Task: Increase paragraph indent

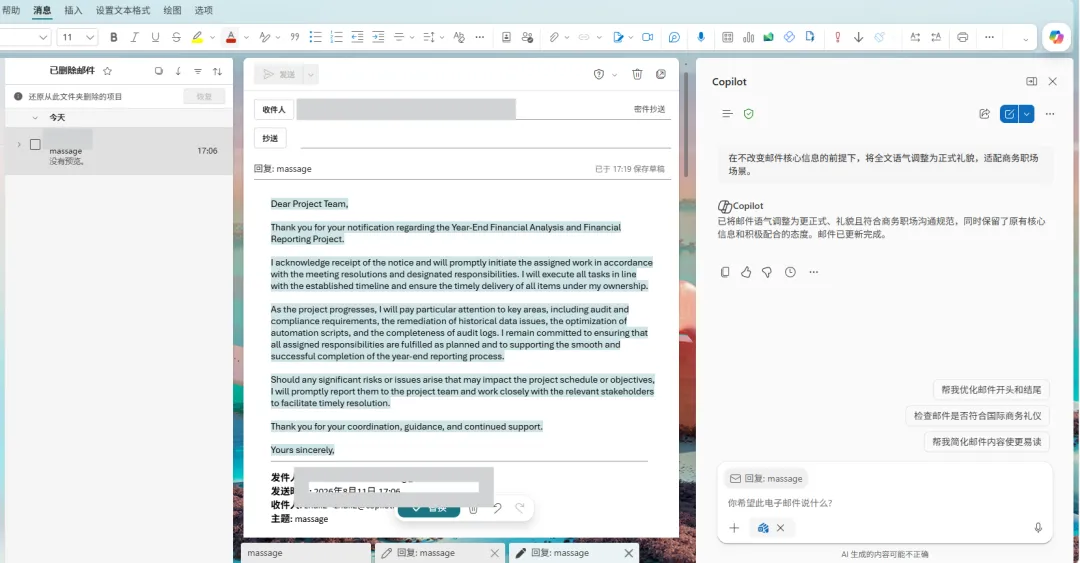Action: [x=378, y=37]
